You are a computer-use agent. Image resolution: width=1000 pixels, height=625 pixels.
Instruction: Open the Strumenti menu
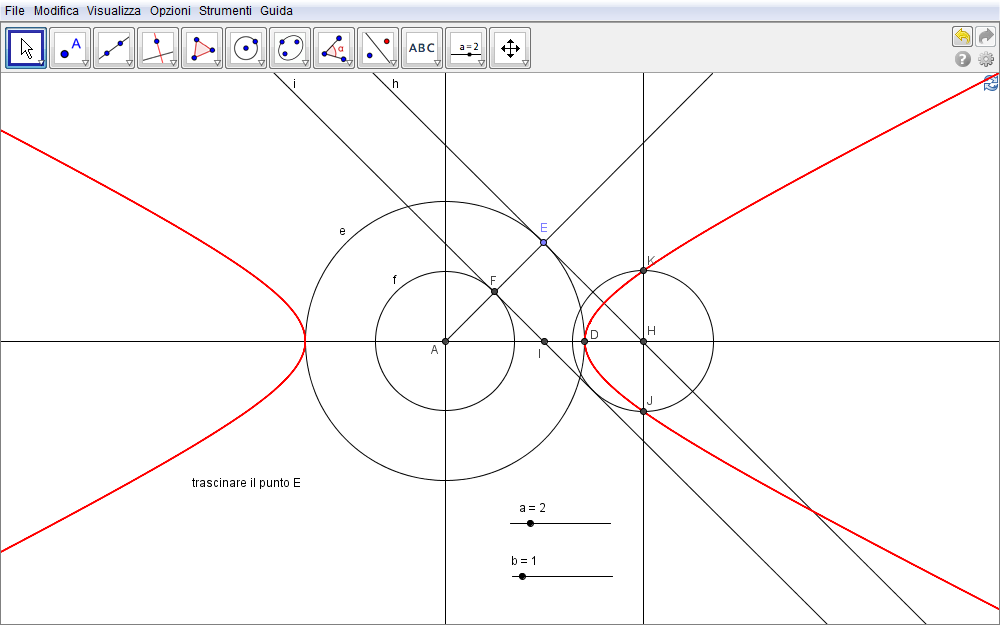pyautogui.click(x=225, y=11)
